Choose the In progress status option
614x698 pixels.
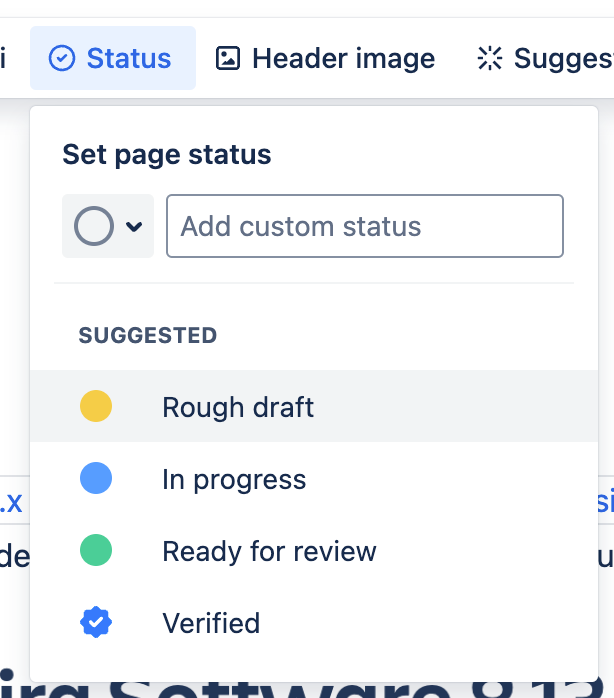pos(234,479)
